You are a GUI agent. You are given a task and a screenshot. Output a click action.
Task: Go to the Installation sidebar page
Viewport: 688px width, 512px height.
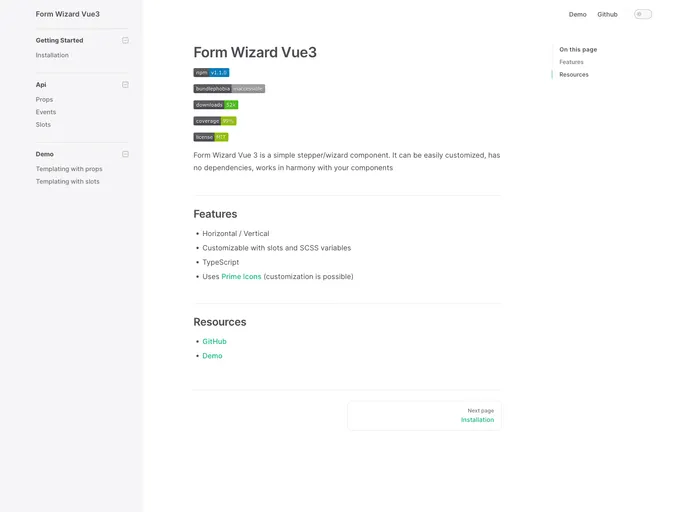(52, 56)
